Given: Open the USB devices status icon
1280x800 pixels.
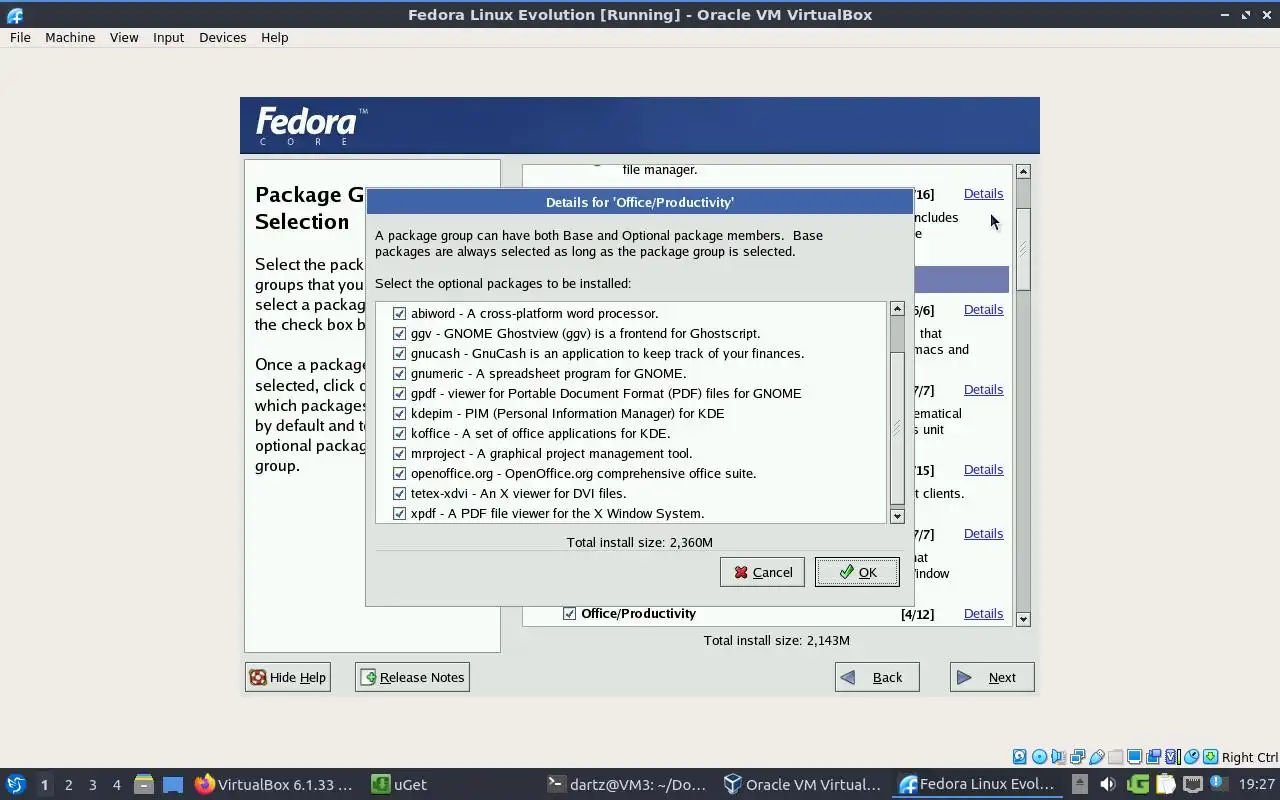Looking at the screenshot, I should tap(1097, 757).
